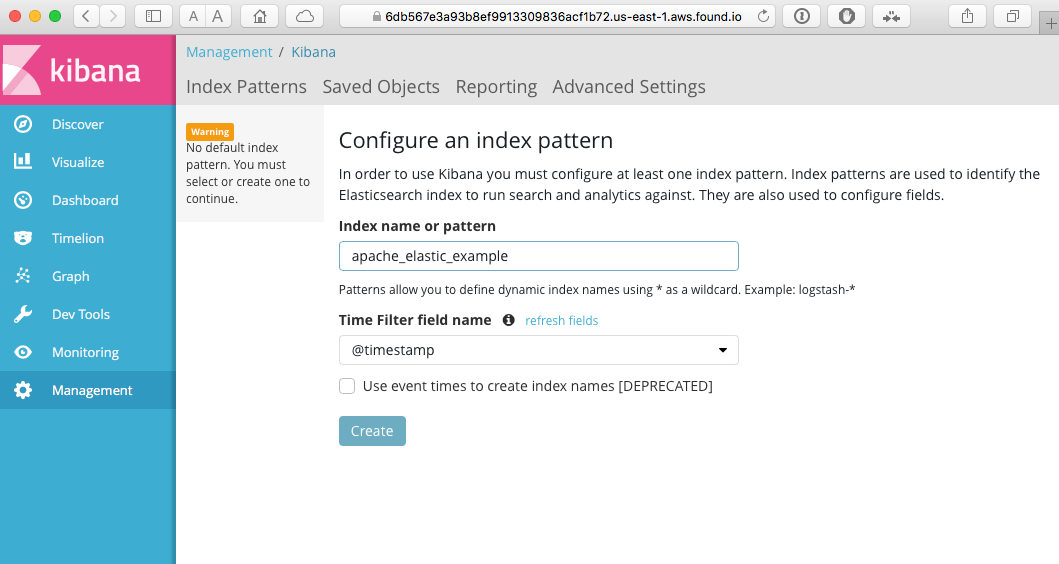Open a new Safari tab
Screen dimensions: 1059x564
1050,24
